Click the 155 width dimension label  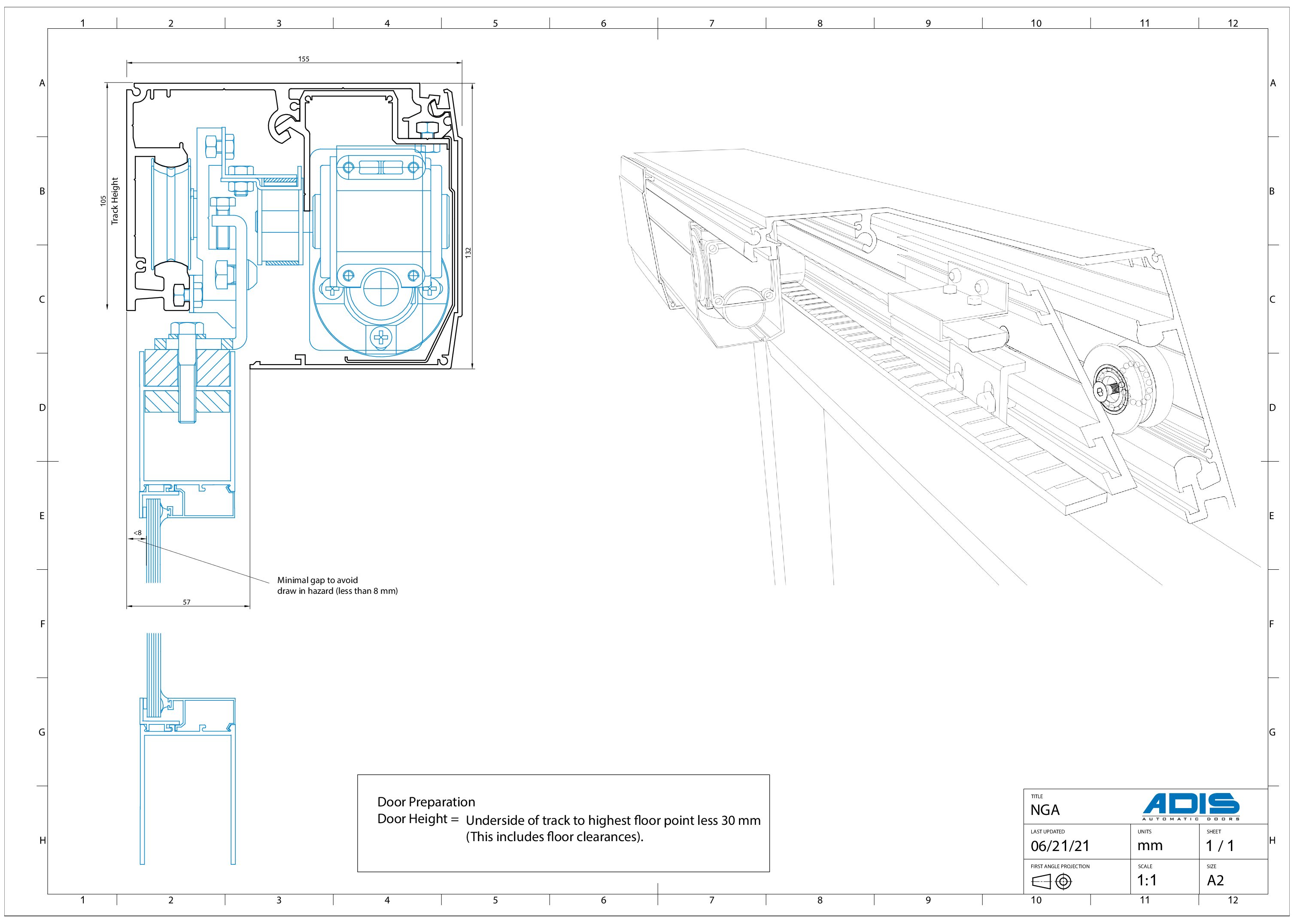(x=304, y=59)
